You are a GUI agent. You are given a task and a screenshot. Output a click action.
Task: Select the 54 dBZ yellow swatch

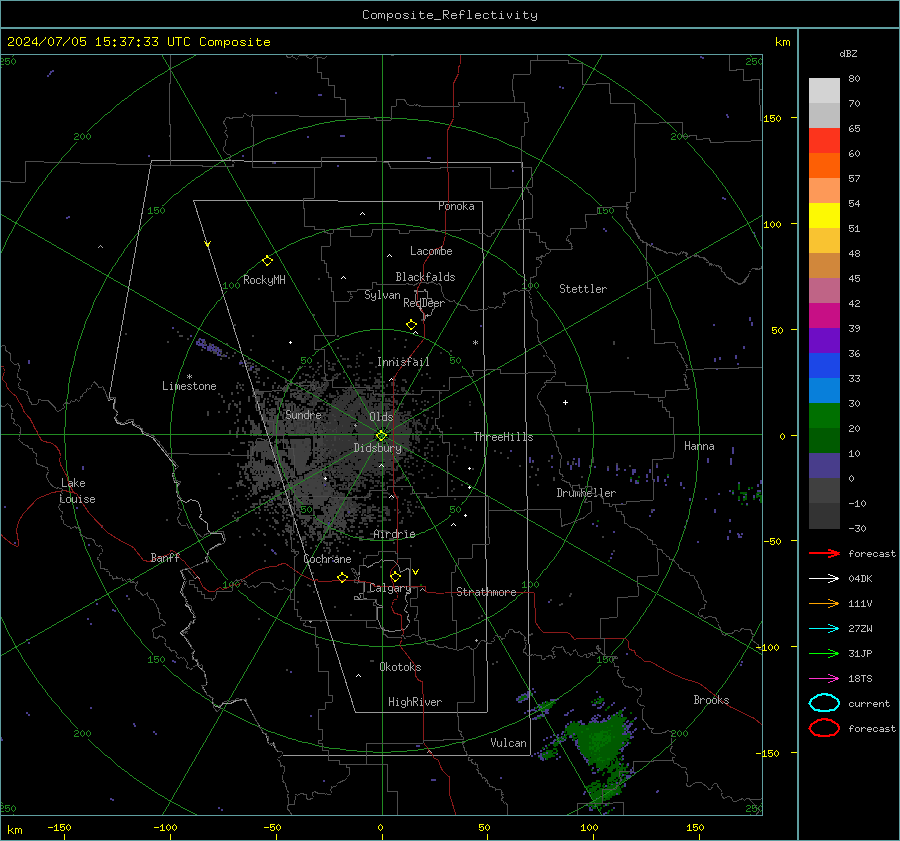[x=824, y=215]
